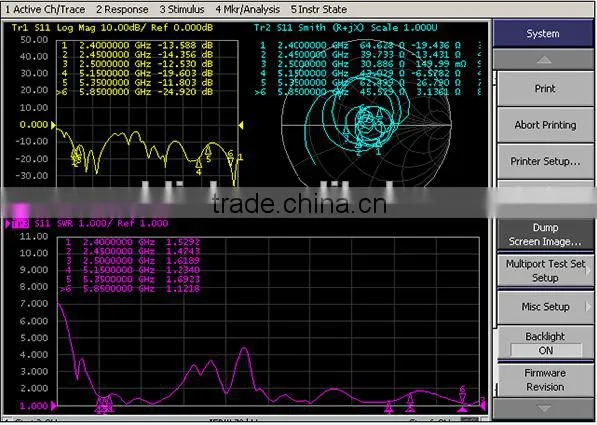Click Tr1 active marker 6 readout -24.920 dB
The image size is (597, 425).
tap(135, 92)
